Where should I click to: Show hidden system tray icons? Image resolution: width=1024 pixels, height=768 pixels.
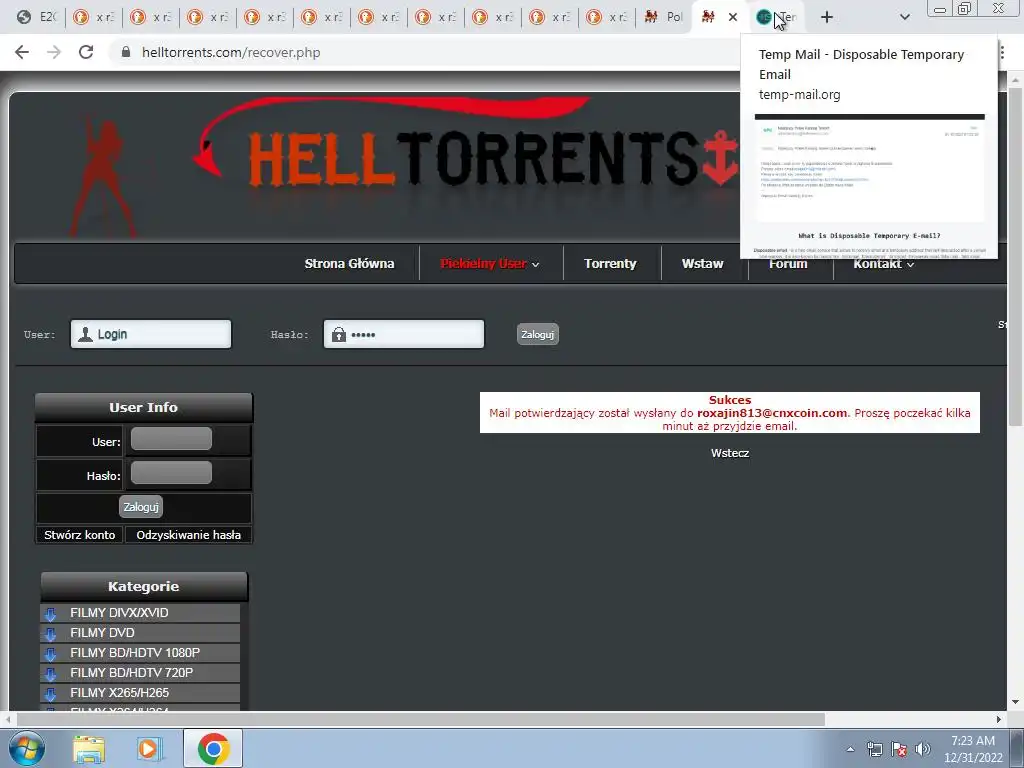[850, 749]
